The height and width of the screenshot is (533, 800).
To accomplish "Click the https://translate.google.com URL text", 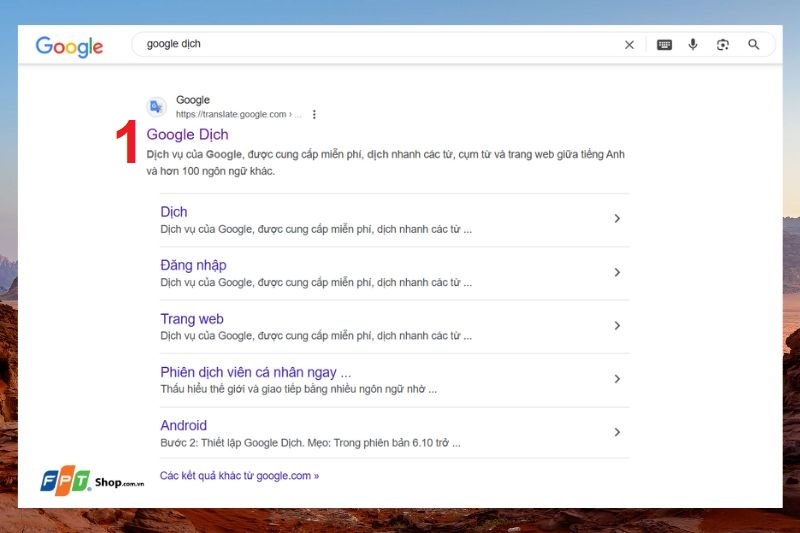I will [x=231, y=114].
